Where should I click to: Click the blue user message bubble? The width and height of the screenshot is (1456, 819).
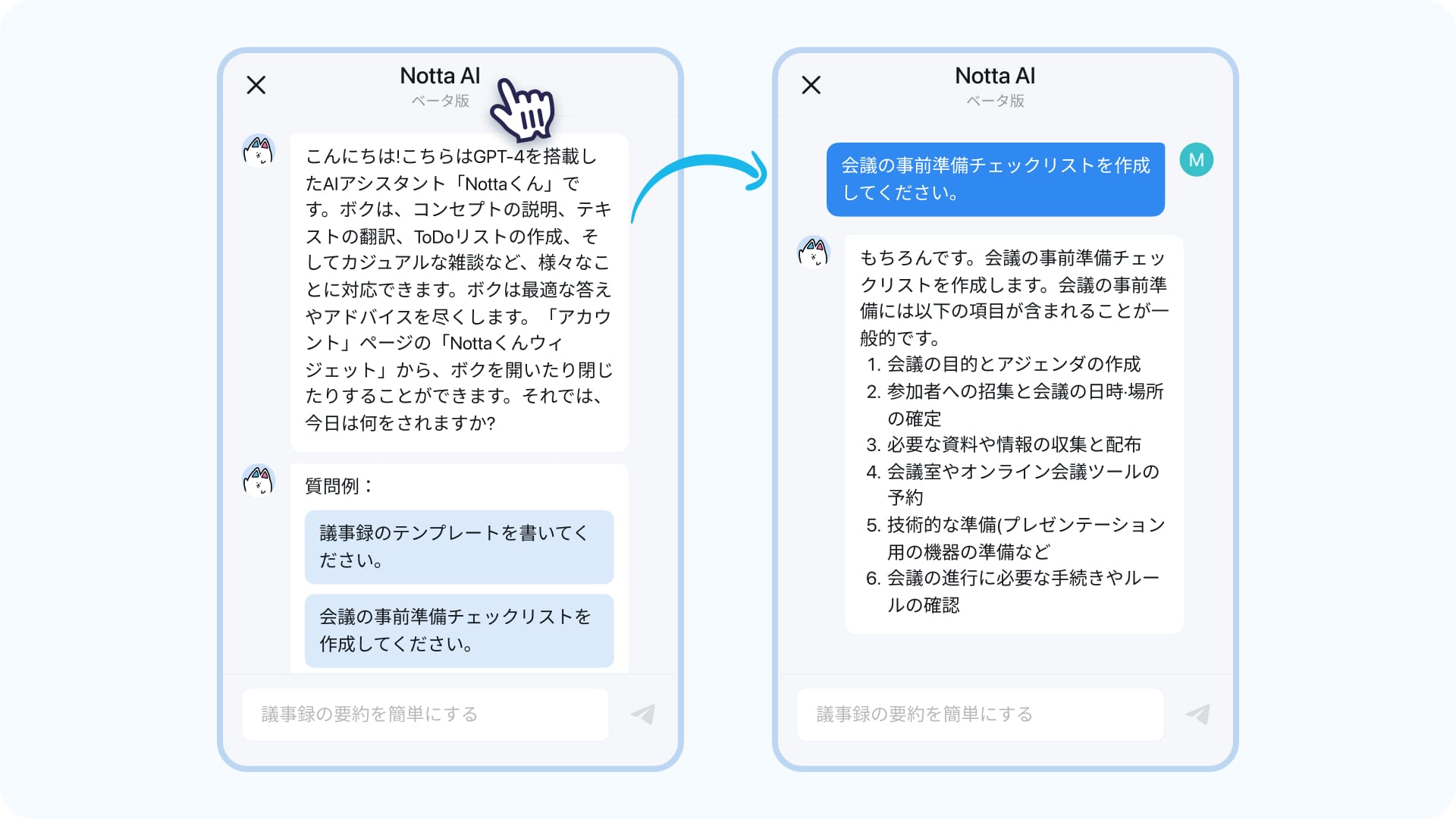pos(996,179)
